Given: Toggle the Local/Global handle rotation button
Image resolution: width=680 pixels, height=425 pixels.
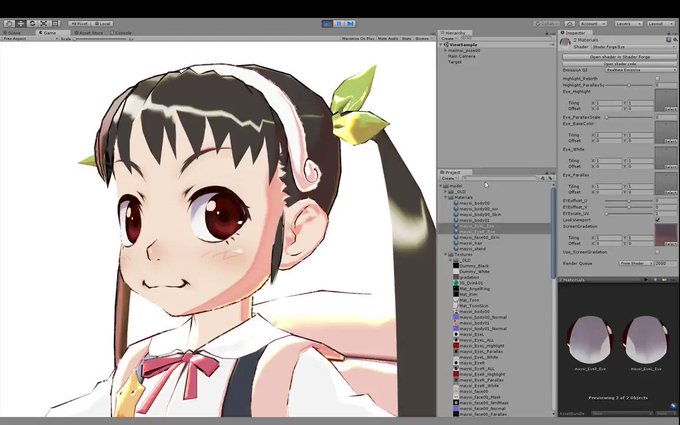Looking at the screenshot, I should coord(102,23).
